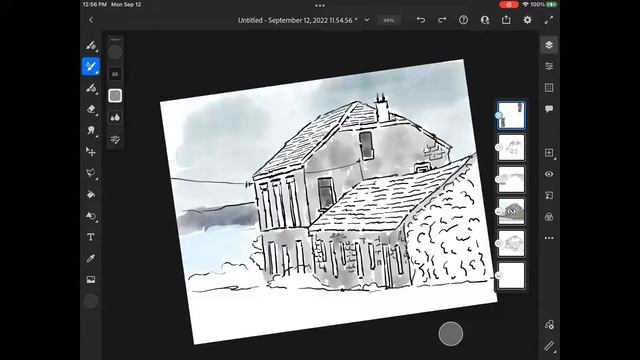
Task: Select the Vector Brushes tool
Action: coord(91,88)
